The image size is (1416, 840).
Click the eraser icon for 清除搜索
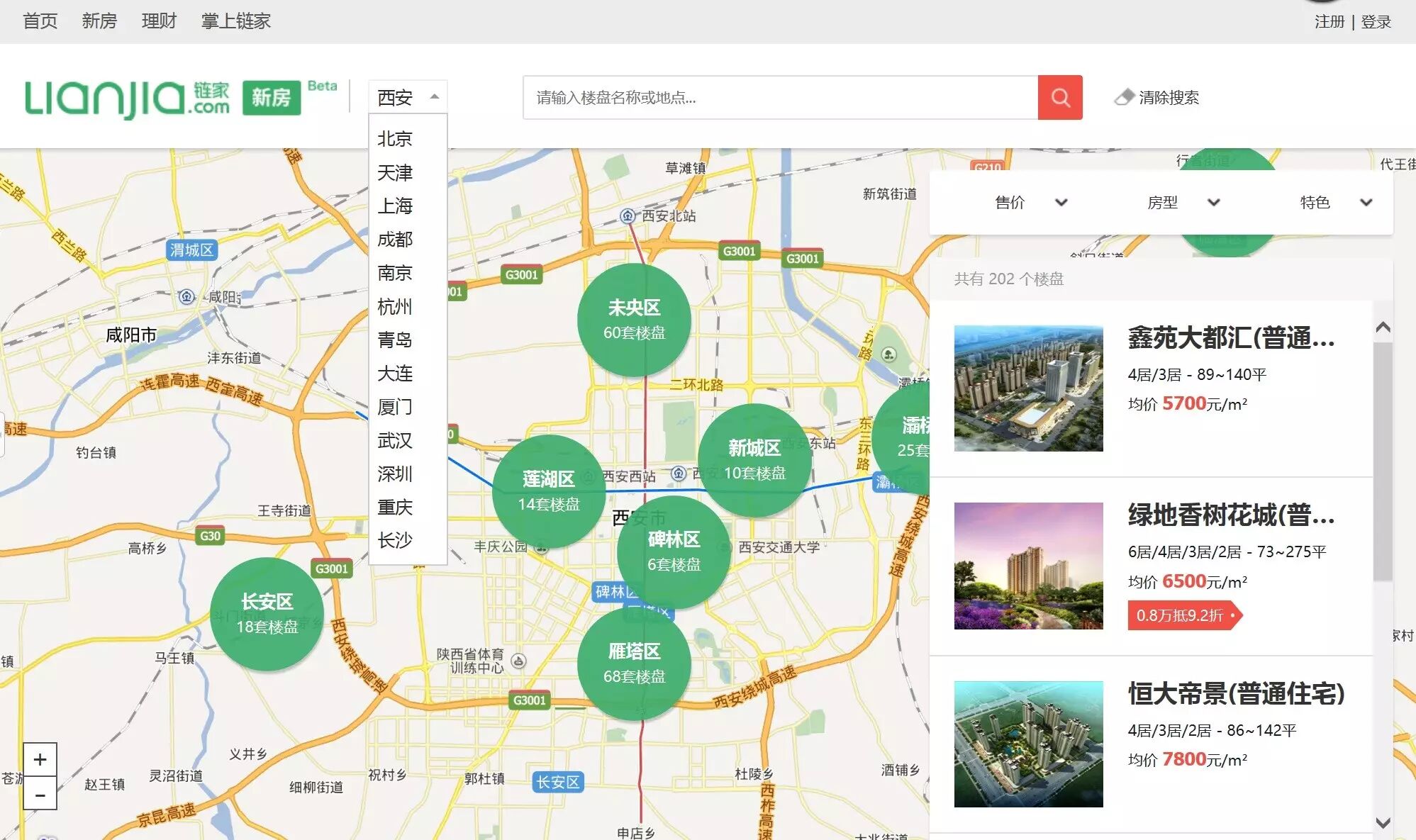click(1124, 97)
